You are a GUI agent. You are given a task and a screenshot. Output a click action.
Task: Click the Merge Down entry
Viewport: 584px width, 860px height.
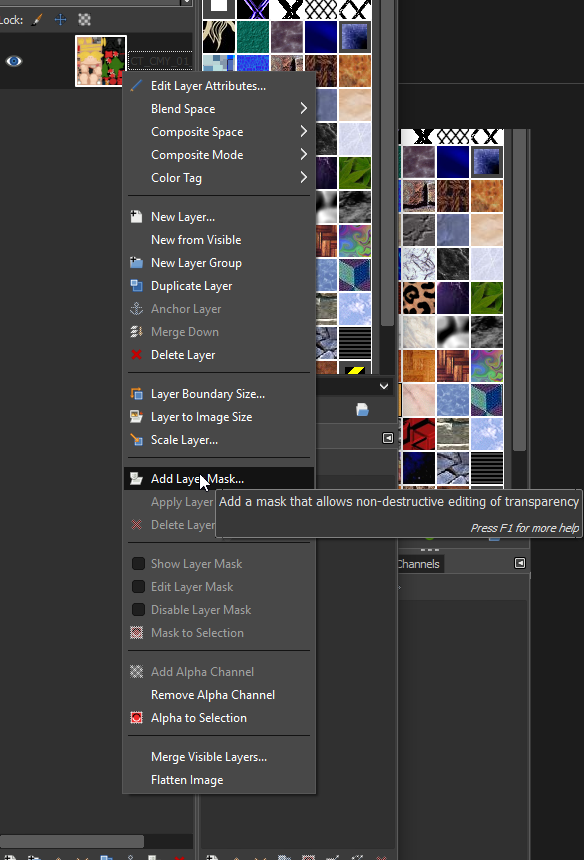click(219, 332)
